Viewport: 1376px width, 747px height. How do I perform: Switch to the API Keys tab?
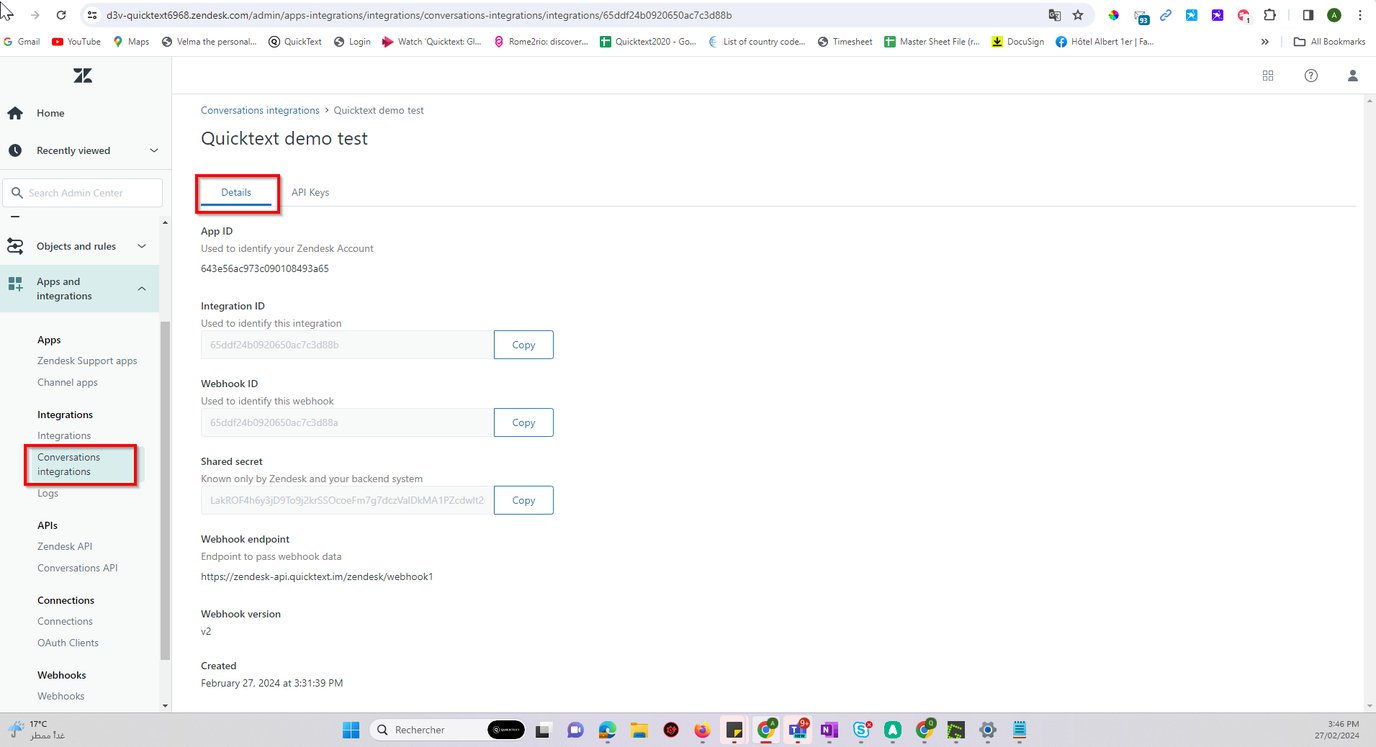(x=310, y=192)
